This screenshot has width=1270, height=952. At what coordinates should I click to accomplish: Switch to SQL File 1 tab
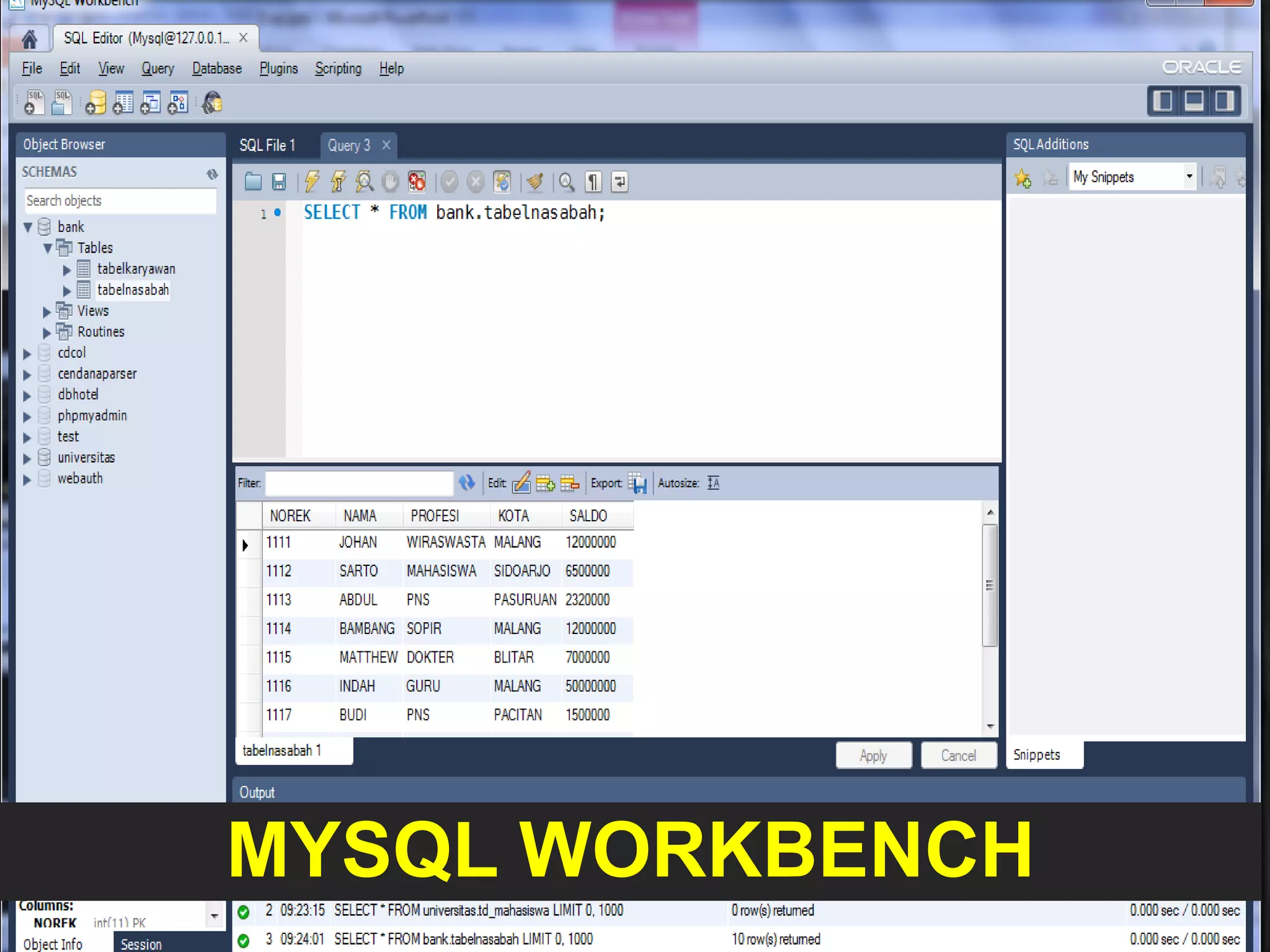click(x=267, y=145)
